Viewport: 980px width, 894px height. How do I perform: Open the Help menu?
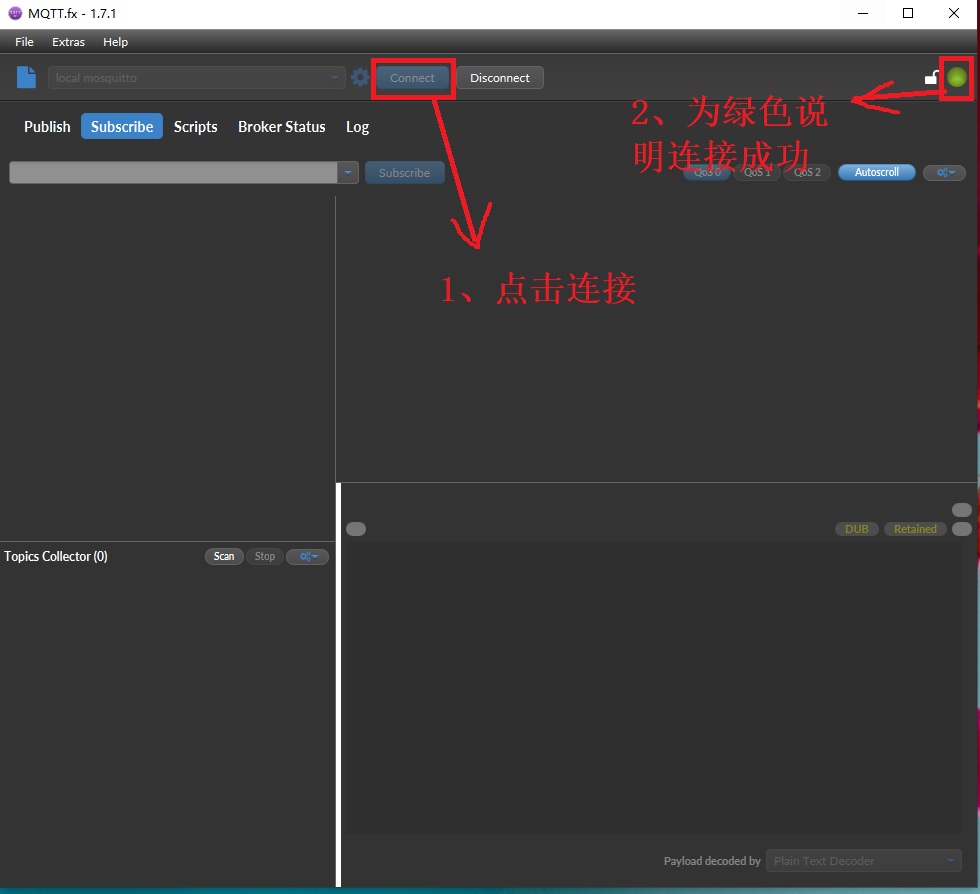point(116,42)
